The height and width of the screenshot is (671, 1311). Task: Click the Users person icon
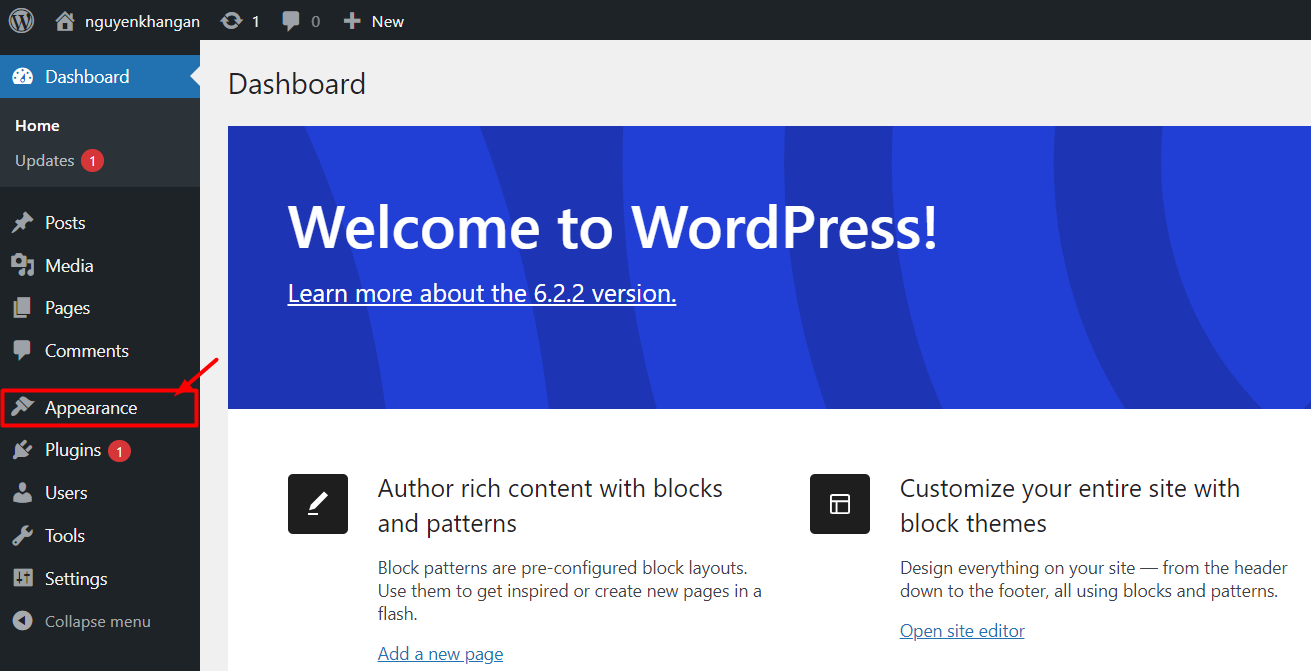[x=22, y=493]
